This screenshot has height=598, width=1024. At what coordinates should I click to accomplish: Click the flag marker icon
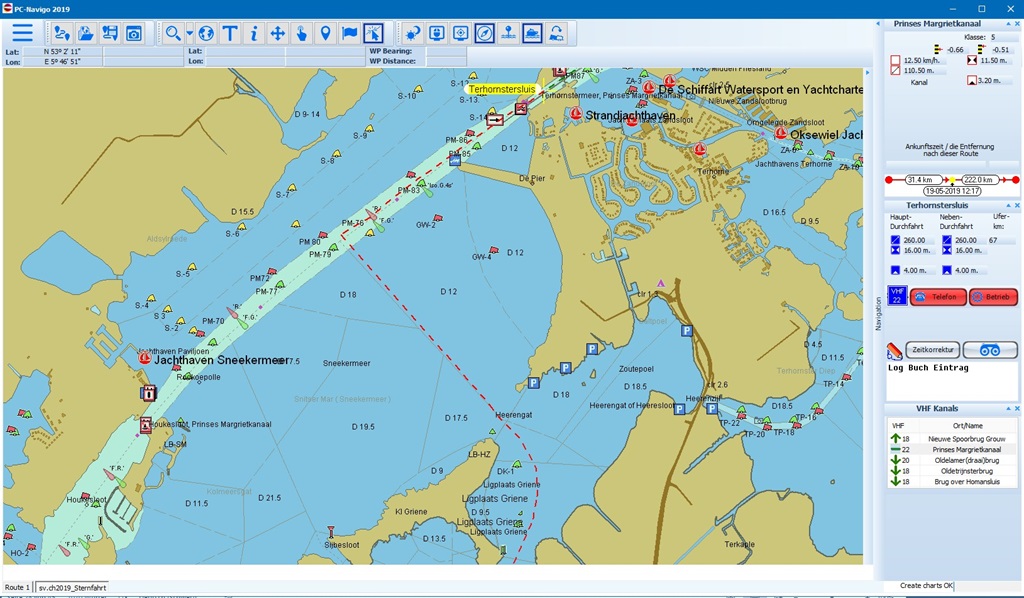click(350, 33)
